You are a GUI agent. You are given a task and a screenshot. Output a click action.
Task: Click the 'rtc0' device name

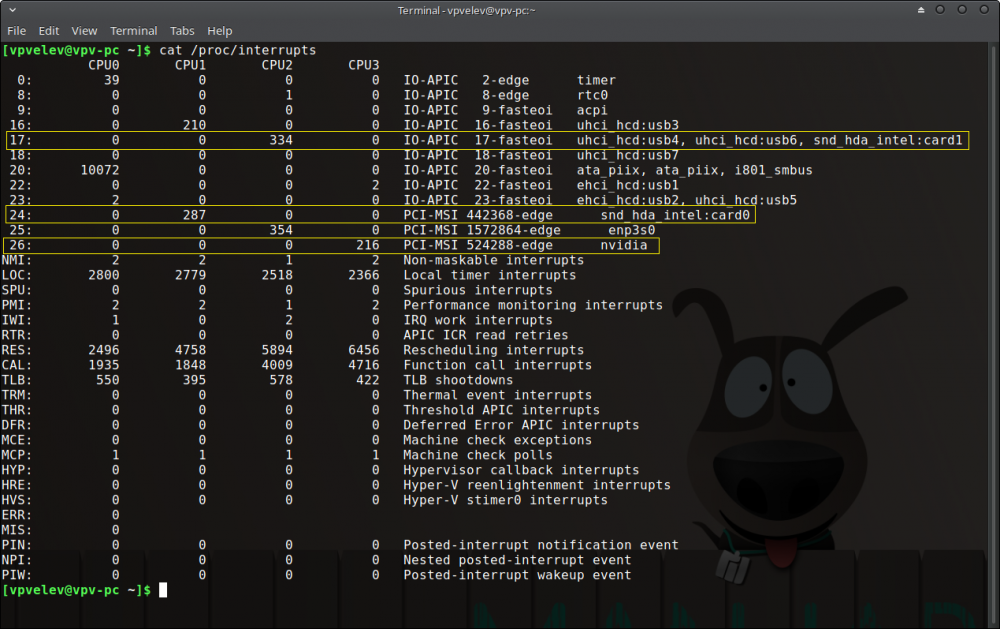[592, 95]
